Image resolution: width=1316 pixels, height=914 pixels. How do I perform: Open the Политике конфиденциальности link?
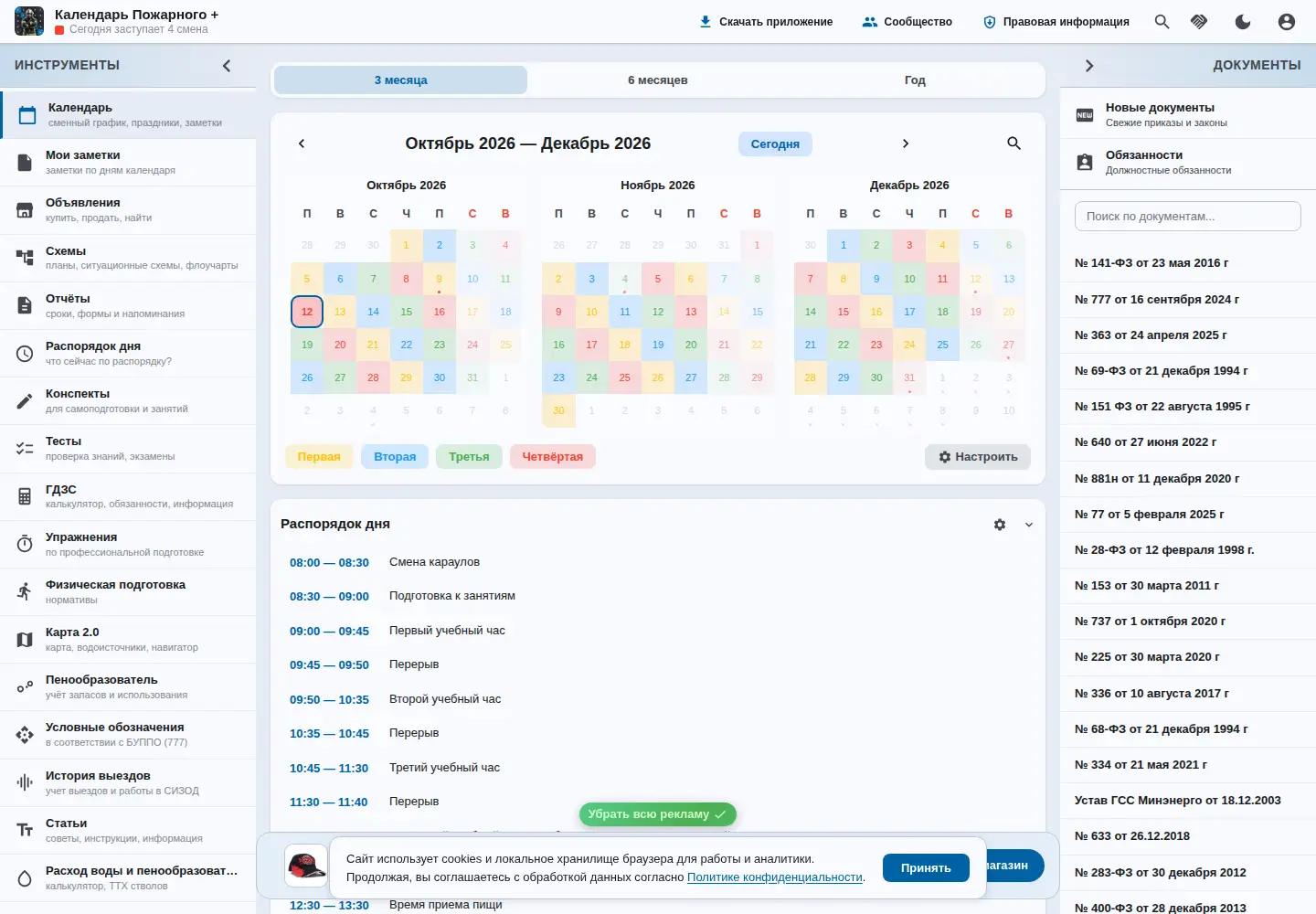(775, 877)
